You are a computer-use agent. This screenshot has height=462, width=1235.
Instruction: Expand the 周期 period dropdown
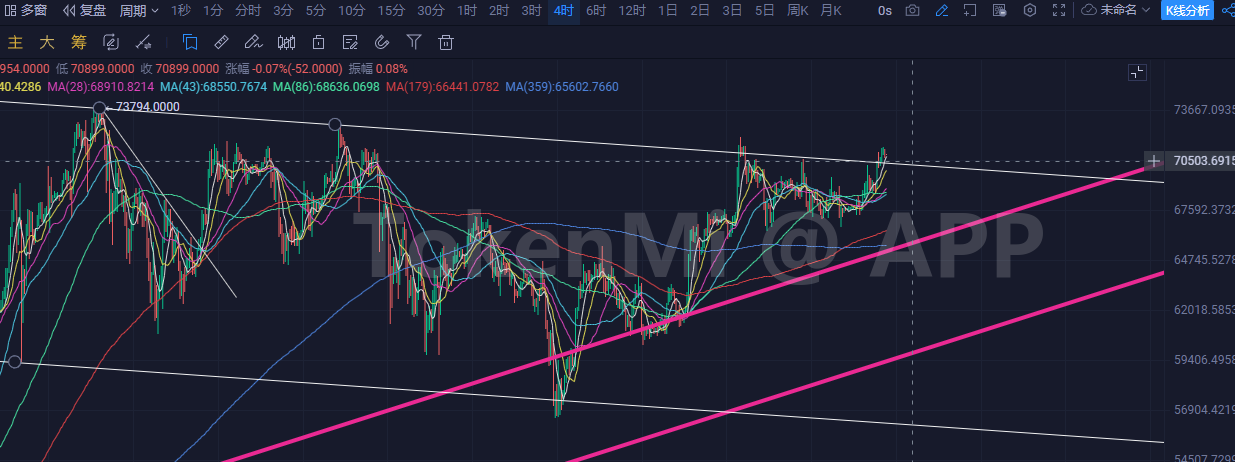[138, 11]
